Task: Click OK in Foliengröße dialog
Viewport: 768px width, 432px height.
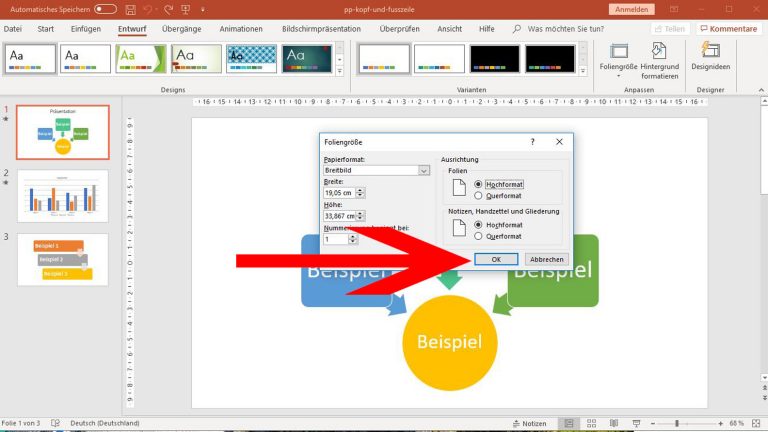Action: pyautogui.click(x=496, y=259)
